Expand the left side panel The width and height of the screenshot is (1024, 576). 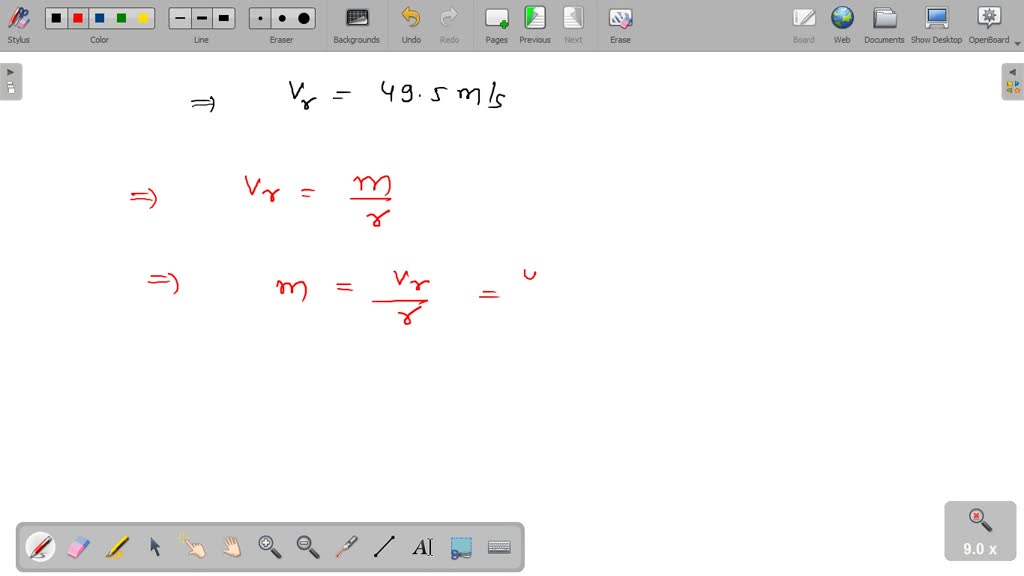pyautogui.click(x=10, y=71)
